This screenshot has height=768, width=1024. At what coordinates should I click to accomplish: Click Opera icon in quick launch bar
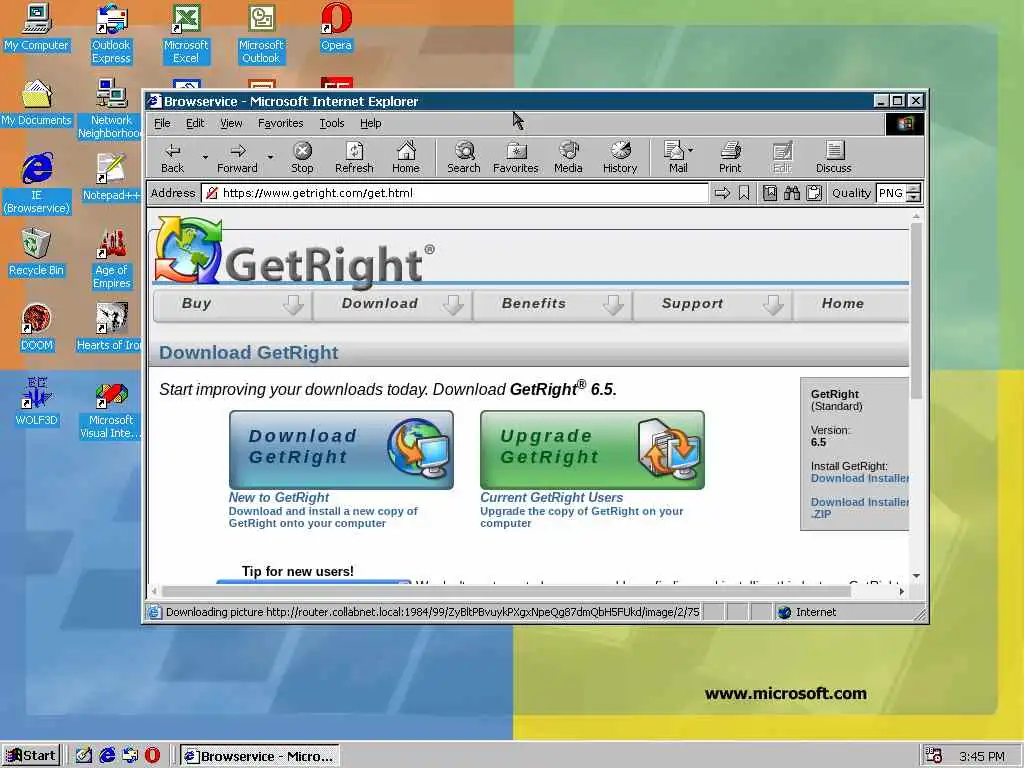pyautogui.click(x=152, y=756)
